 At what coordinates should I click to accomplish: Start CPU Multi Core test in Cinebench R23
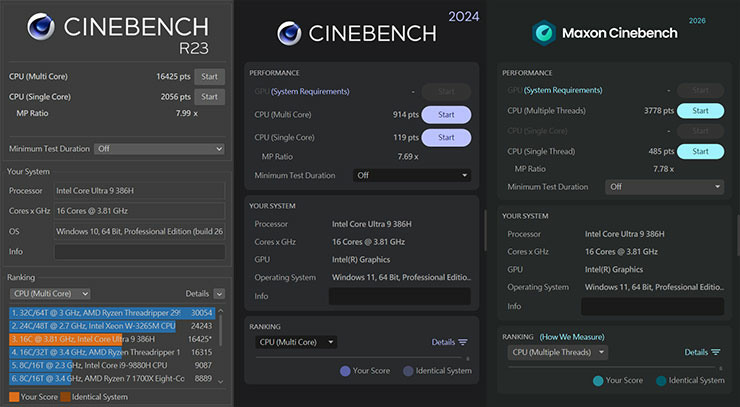(209, 76)
